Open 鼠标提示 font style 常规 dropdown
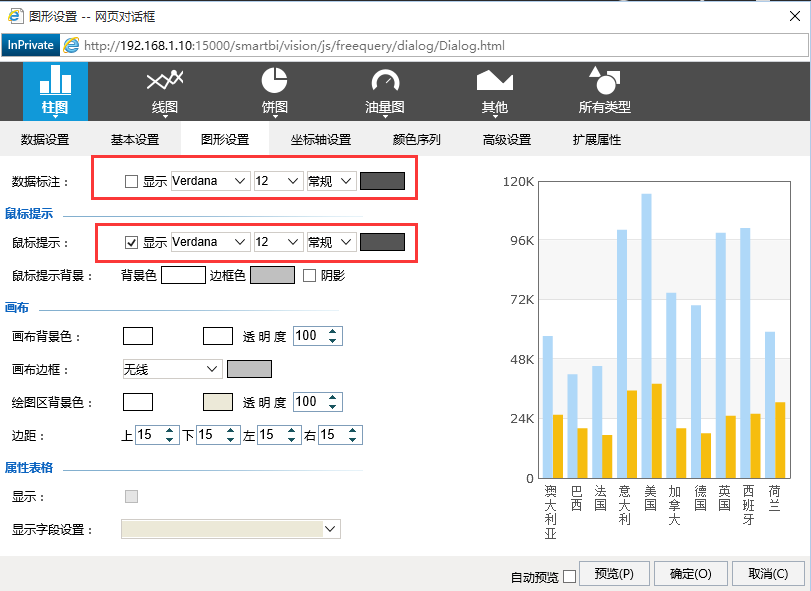 [332, 242]
